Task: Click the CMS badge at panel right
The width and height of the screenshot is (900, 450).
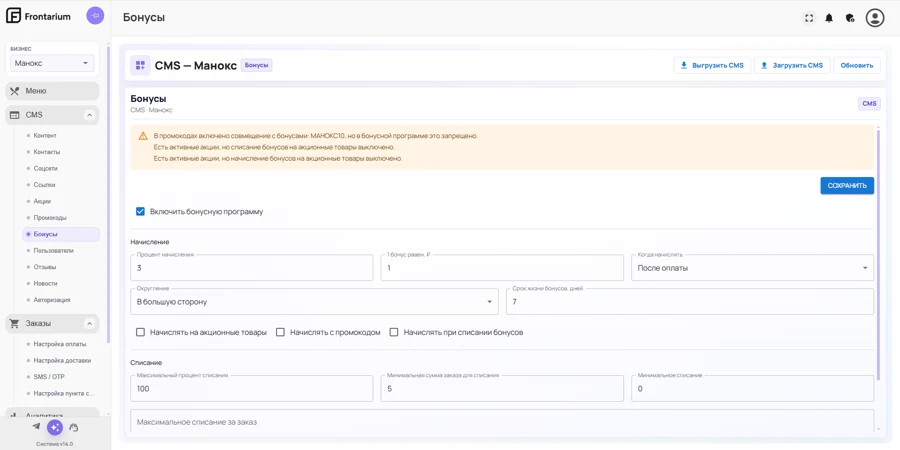Action: tap(869, 104)
